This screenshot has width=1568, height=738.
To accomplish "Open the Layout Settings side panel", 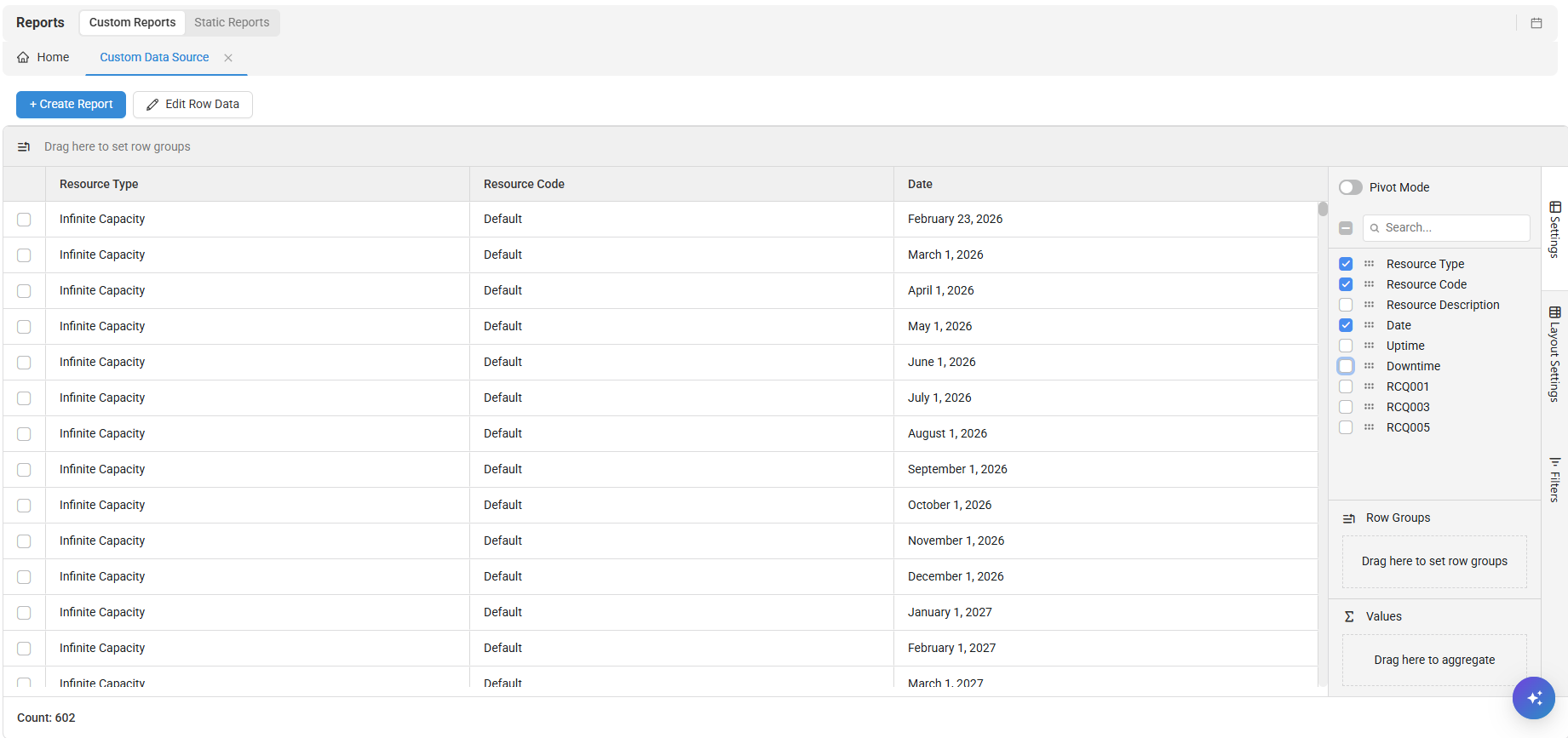I will tap(1554, 353).
